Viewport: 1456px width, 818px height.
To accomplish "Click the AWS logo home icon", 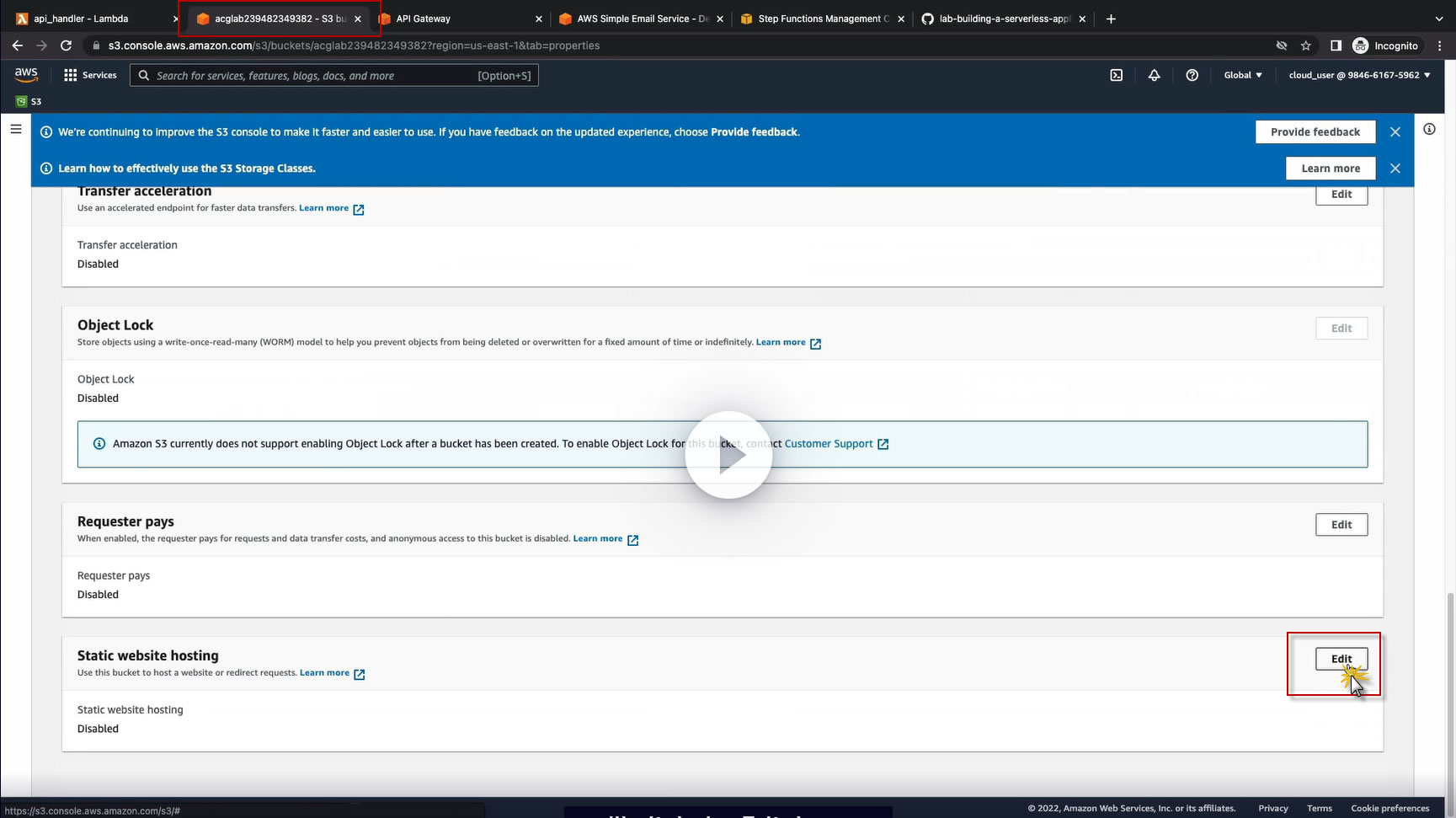I will click(x=26, y=74).
